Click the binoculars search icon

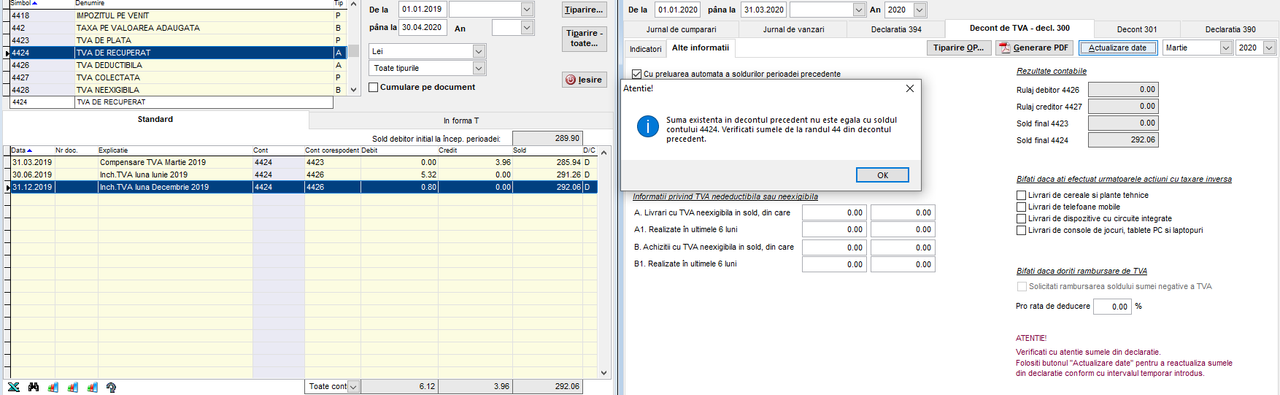pyautogui.click(x=33, y=386)
